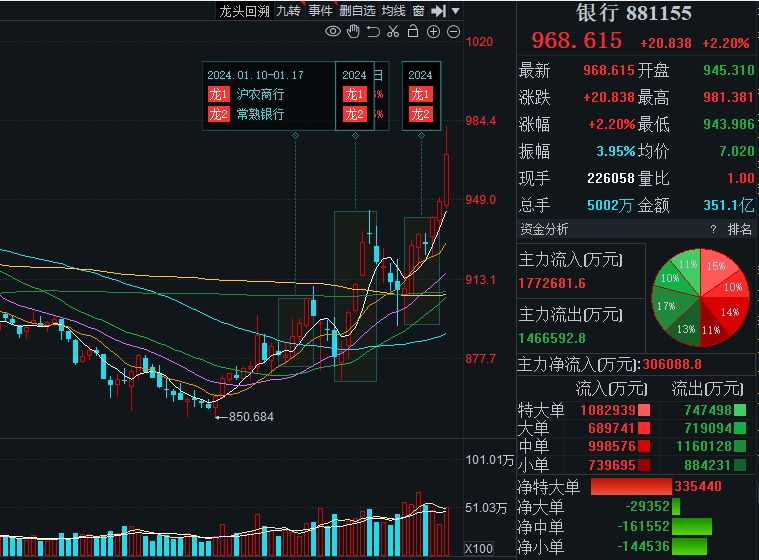
Task: Click the 流入(万元) column header
Action: point(611,389)
